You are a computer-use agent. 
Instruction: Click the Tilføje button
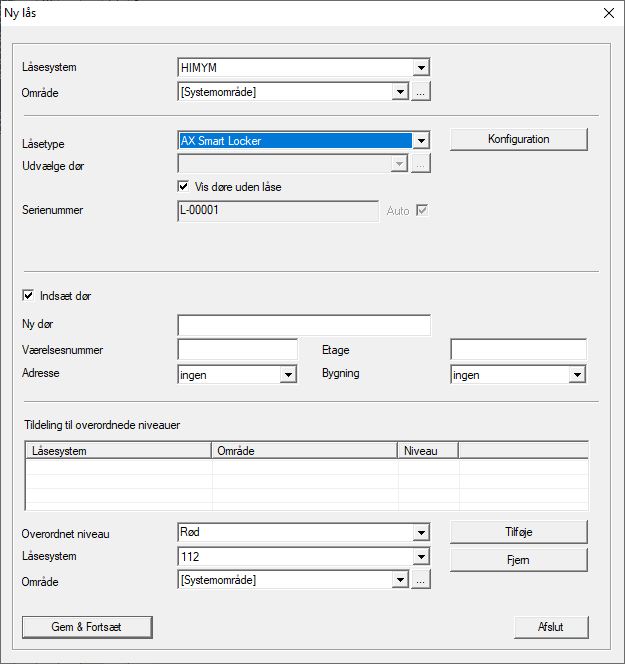click(518, 532)
